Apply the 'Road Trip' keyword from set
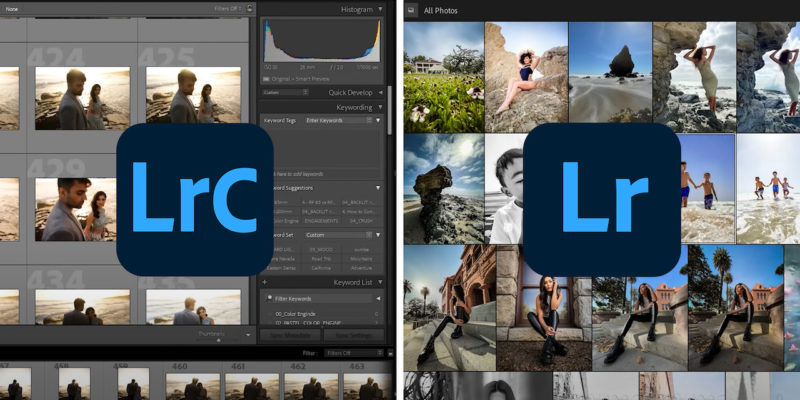Image resolution: width=800 pixels, height=400 pixels. [321, 259]
